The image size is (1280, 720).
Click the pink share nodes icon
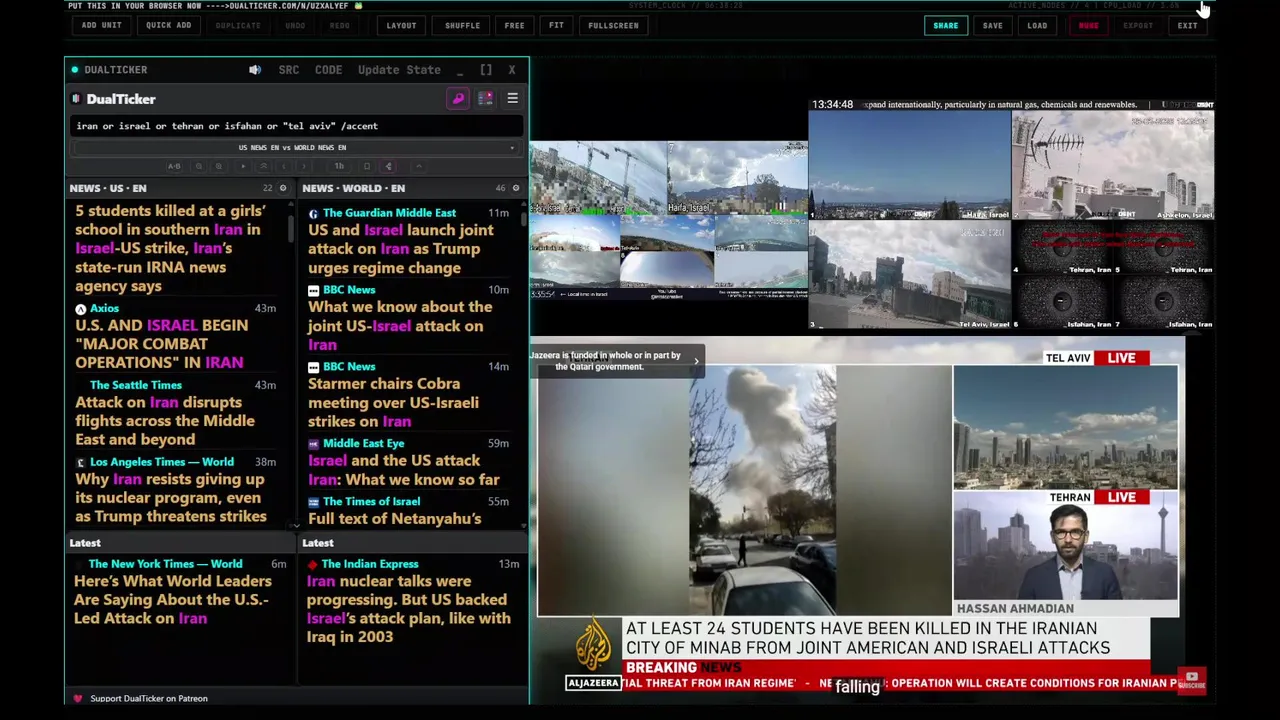point(389,166)
